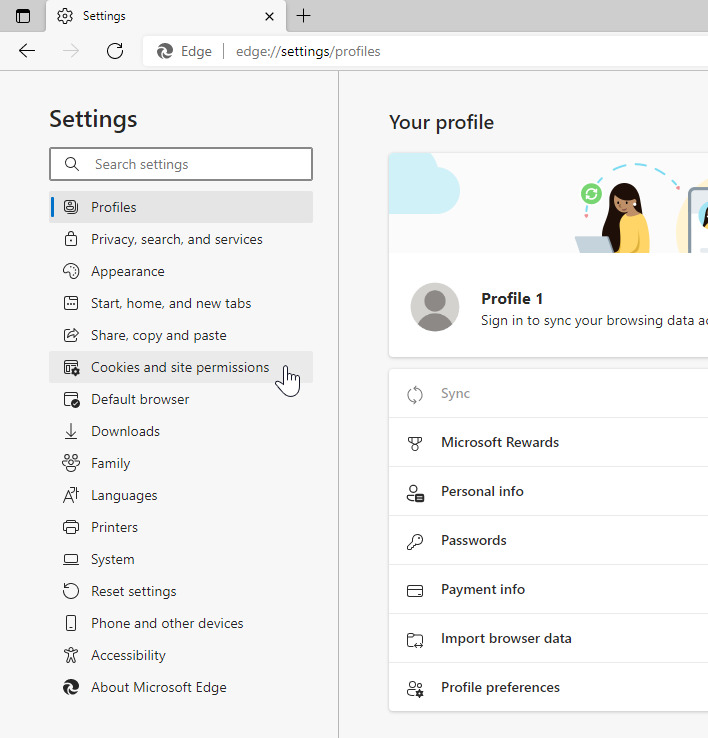Open Cookies and site permissions
This screenshot has height=738, width=708.
pyautogui.click(x=181, y=367)
